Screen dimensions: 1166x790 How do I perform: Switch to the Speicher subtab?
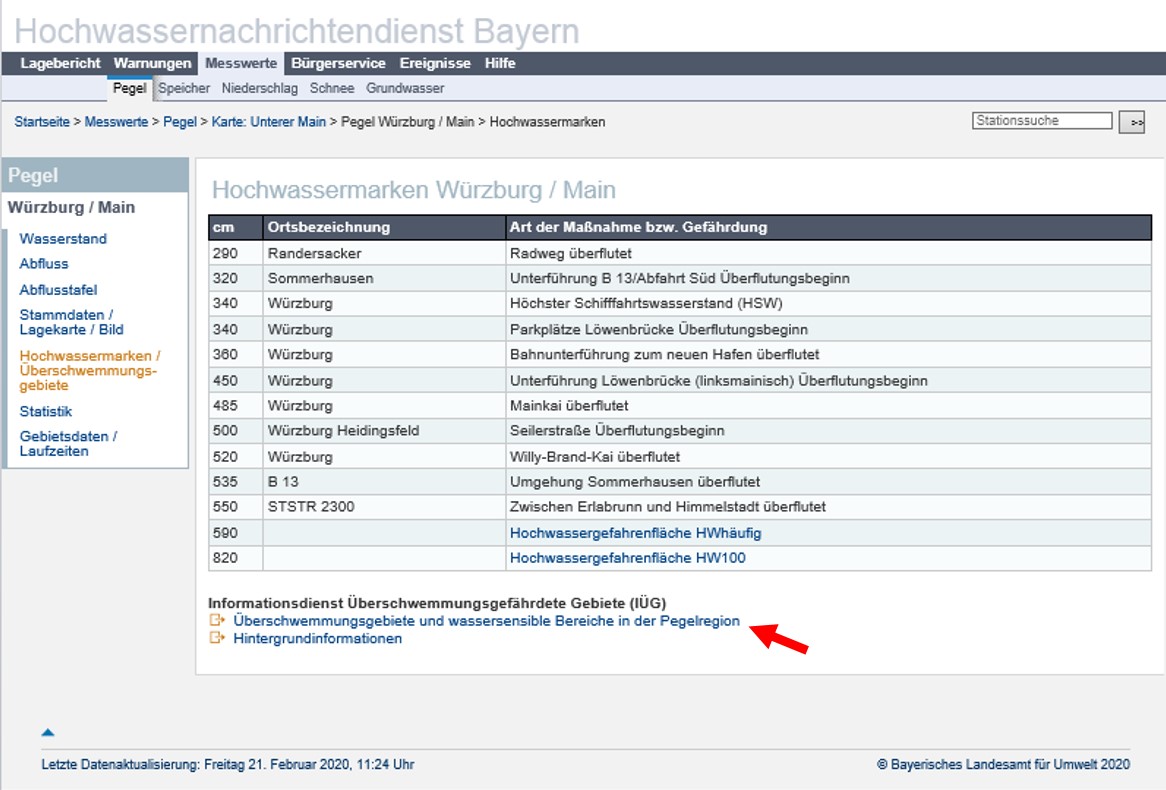click(184, 88)
